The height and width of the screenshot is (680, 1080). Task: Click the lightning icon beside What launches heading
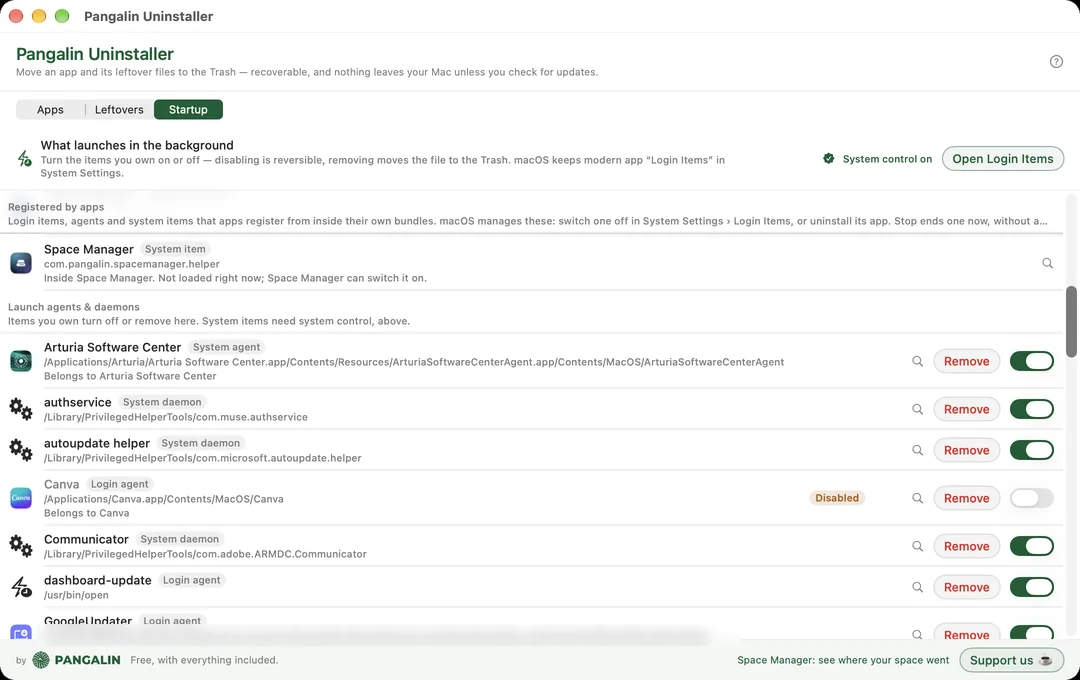24,159
